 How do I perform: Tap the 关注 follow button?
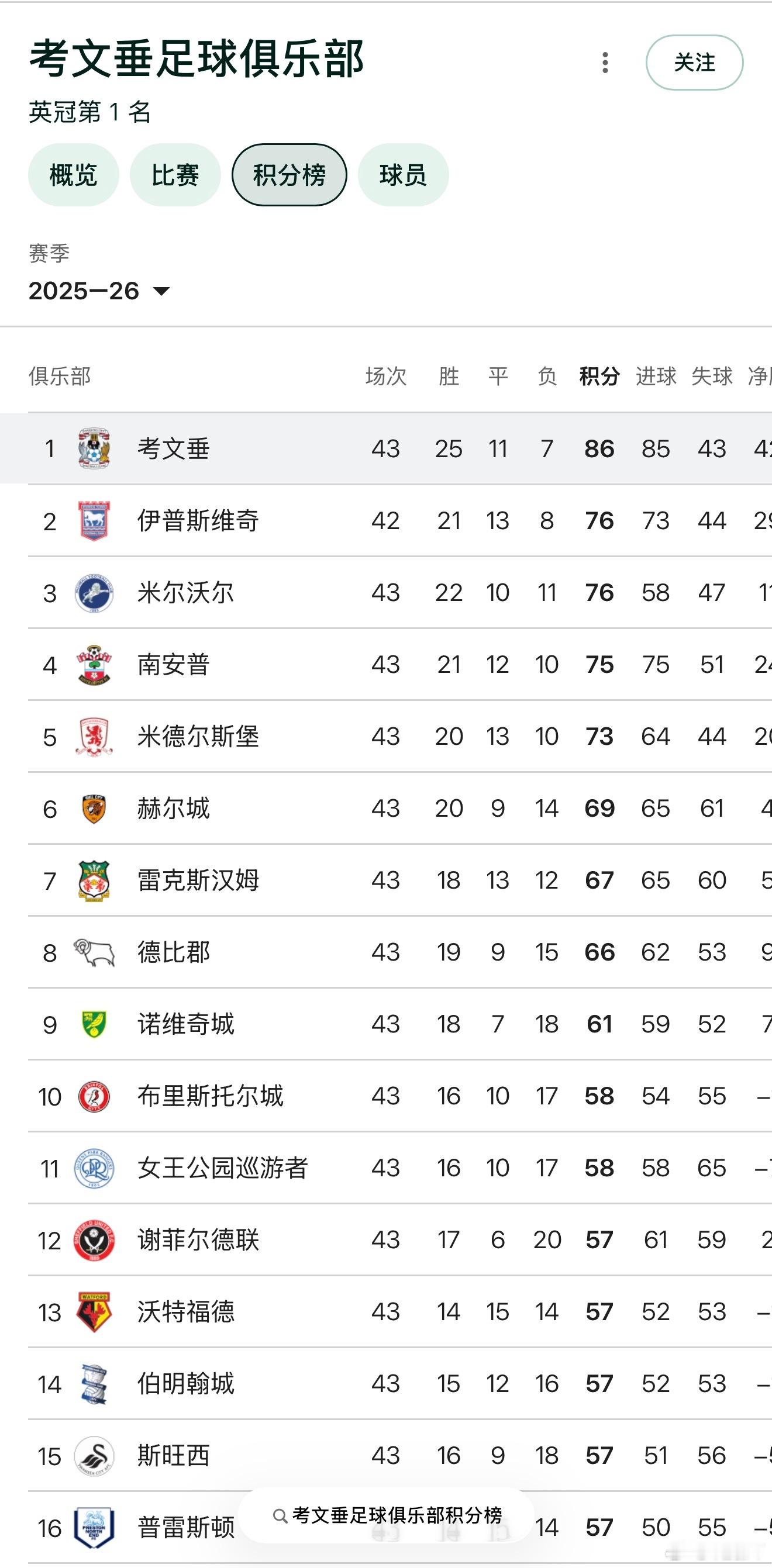point(694,63)
